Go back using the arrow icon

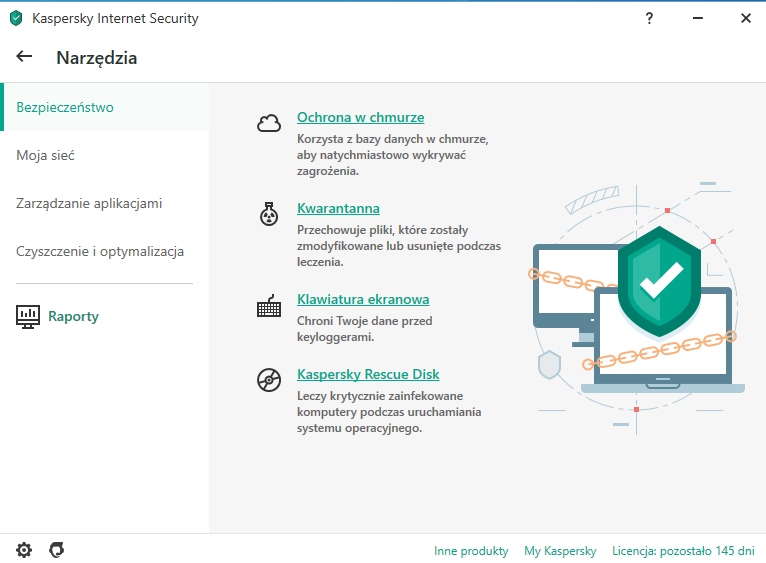tap(24, 57)
